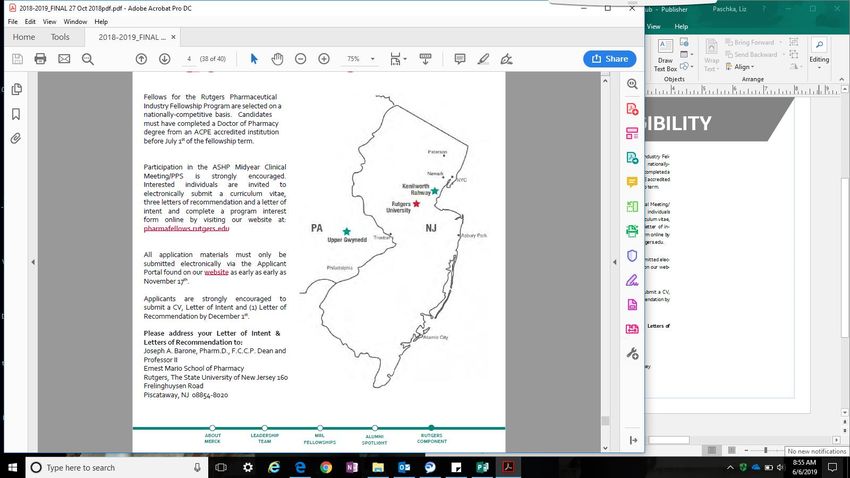Open More Tools wrench icon
Image resolution: width=850 pixels, height=478 pixels.
pos(632,354)
